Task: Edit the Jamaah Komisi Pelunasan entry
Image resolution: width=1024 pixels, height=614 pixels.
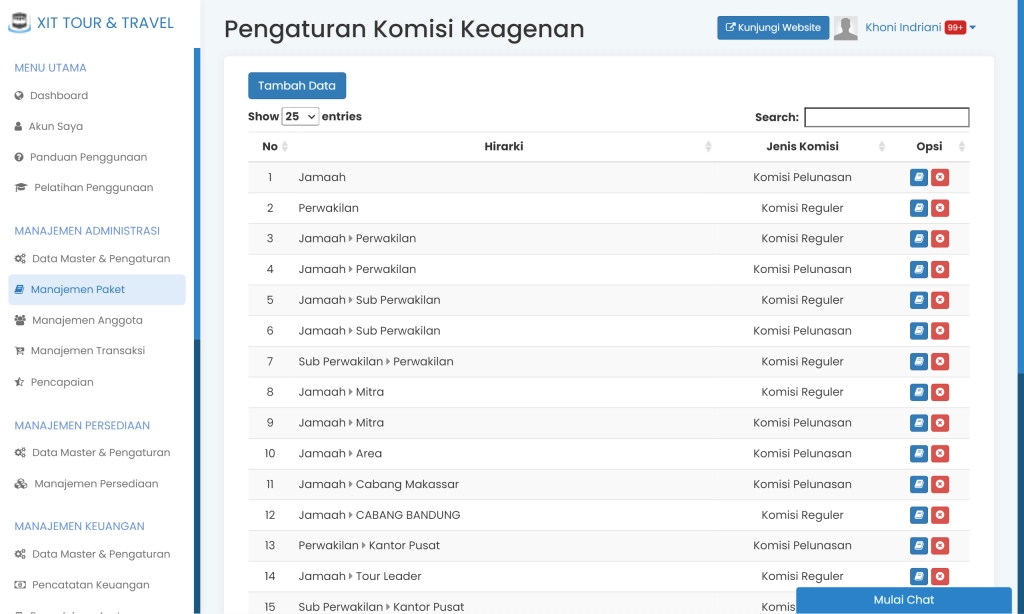Action: click(x=918, y=177)
